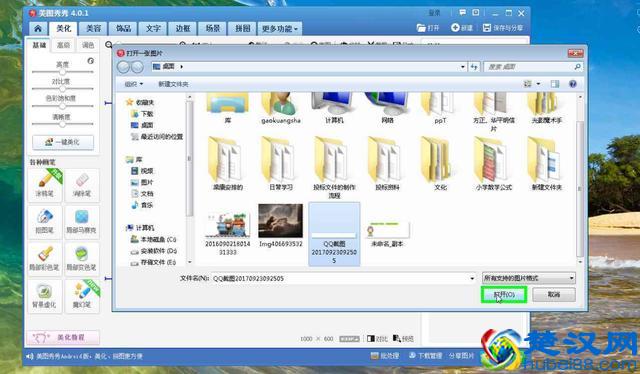640x374 pixels.
Task: Click the 新建 new icon in Meitu header
Action: click(x=462, y=28)
